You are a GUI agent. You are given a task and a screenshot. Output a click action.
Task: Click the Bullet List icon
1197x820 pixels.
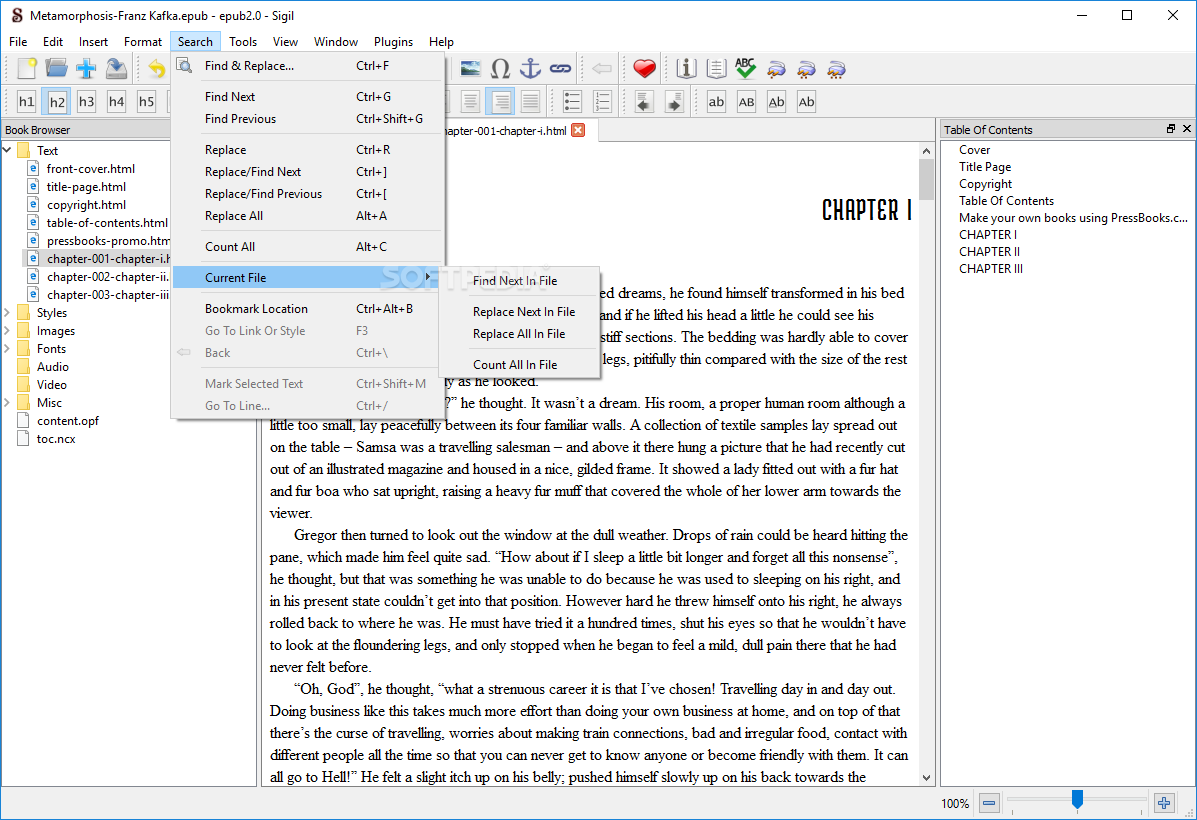coord(572,102)
